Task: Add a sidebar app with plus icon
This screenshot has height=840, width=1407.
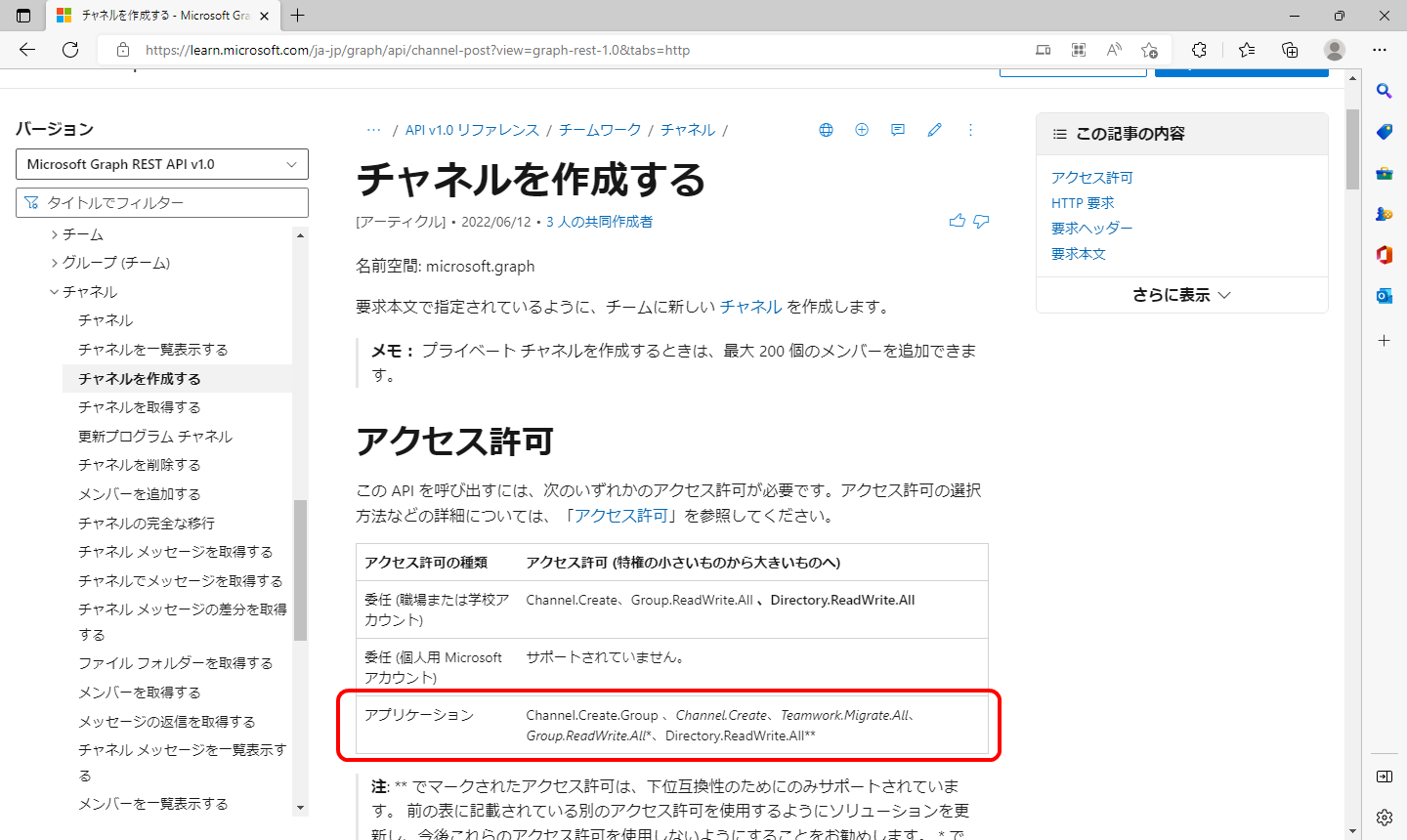Action: pos(1385,341)
